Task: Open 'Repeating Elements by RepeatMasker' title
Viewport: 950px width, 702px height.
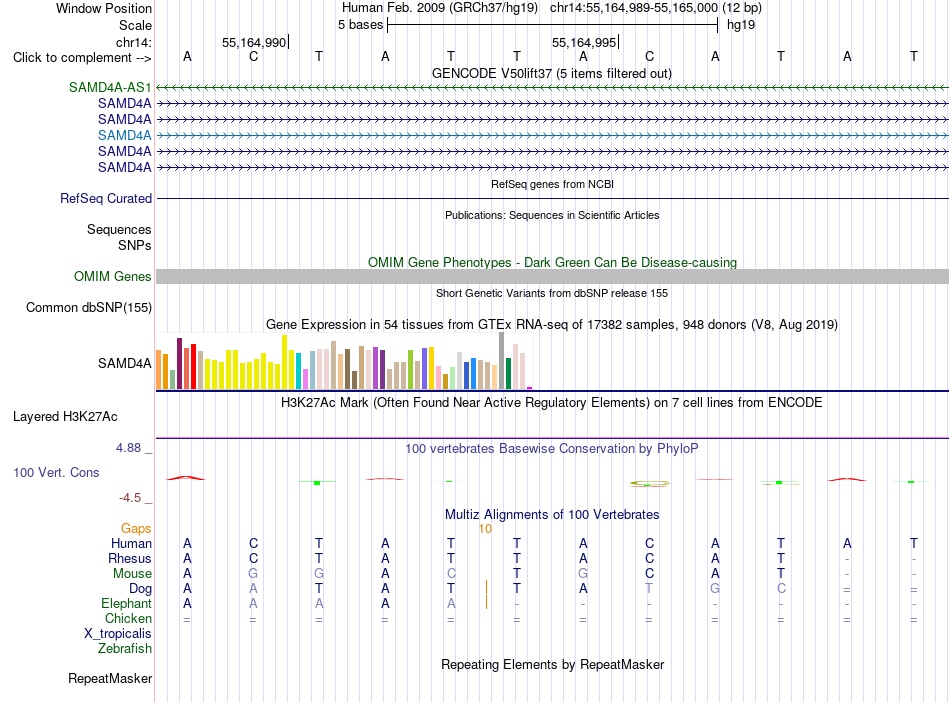Action: (552, 664)
